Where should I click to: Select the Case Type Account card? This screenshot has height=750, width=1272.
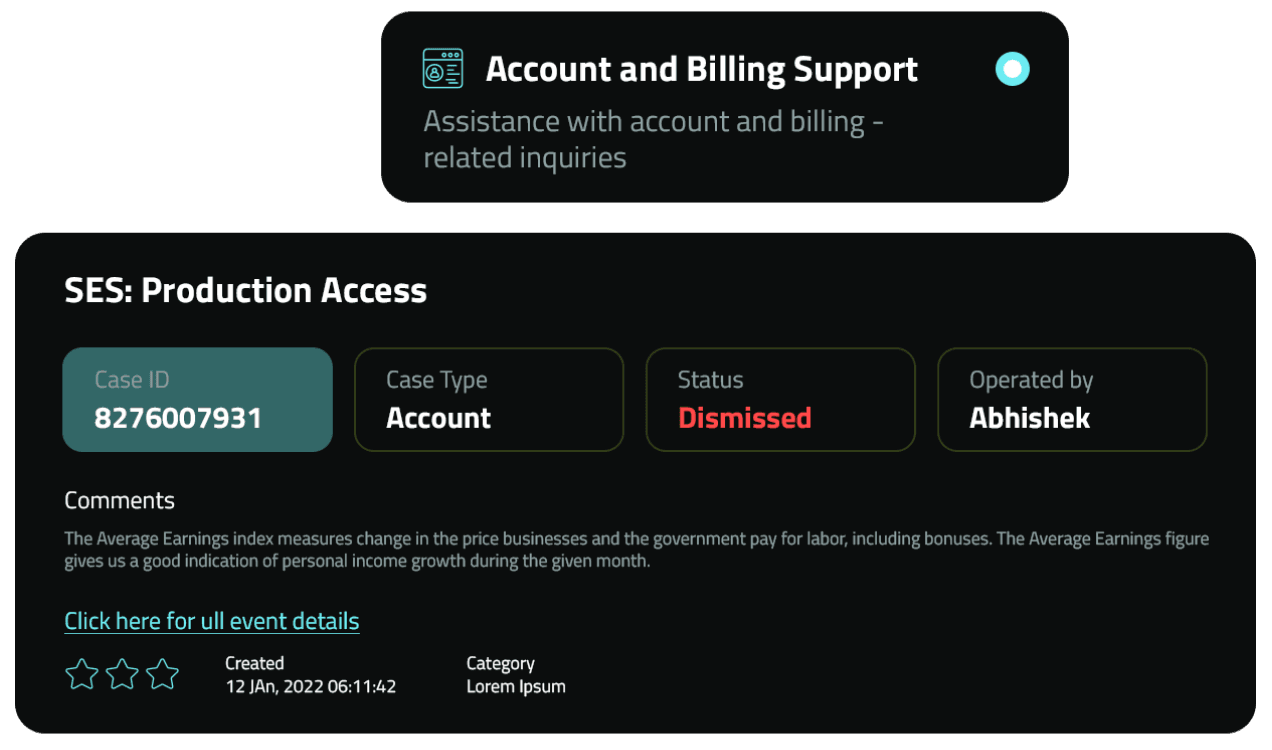pos(489,400)
